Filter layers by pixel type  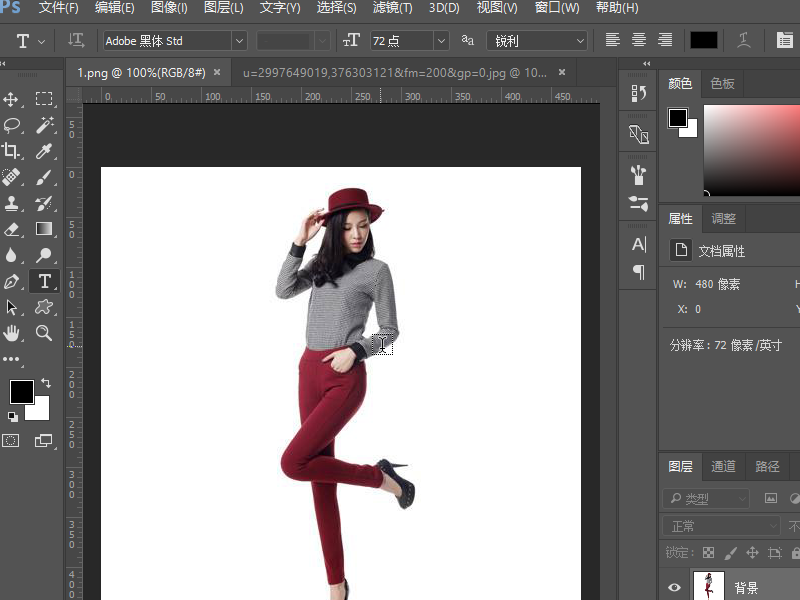[x=770, y=498]
